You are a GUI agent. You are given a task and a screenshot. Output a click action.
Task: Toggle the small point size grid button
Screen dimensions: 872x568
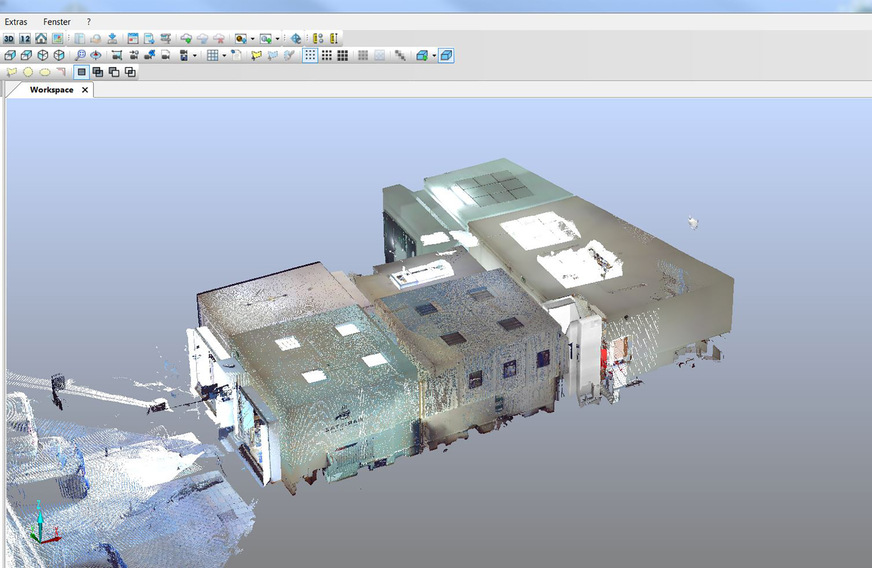[310, 55]
